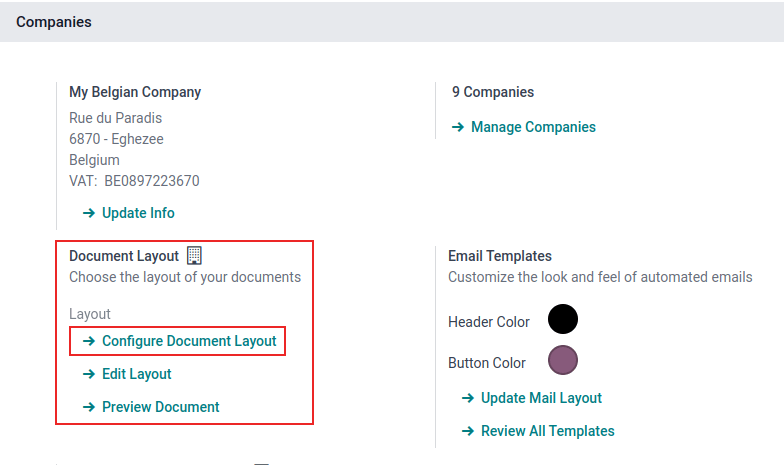Select the Update Mail Layout link
The image size is (784, 465).
pyautogui.click(x=541, y=398)
